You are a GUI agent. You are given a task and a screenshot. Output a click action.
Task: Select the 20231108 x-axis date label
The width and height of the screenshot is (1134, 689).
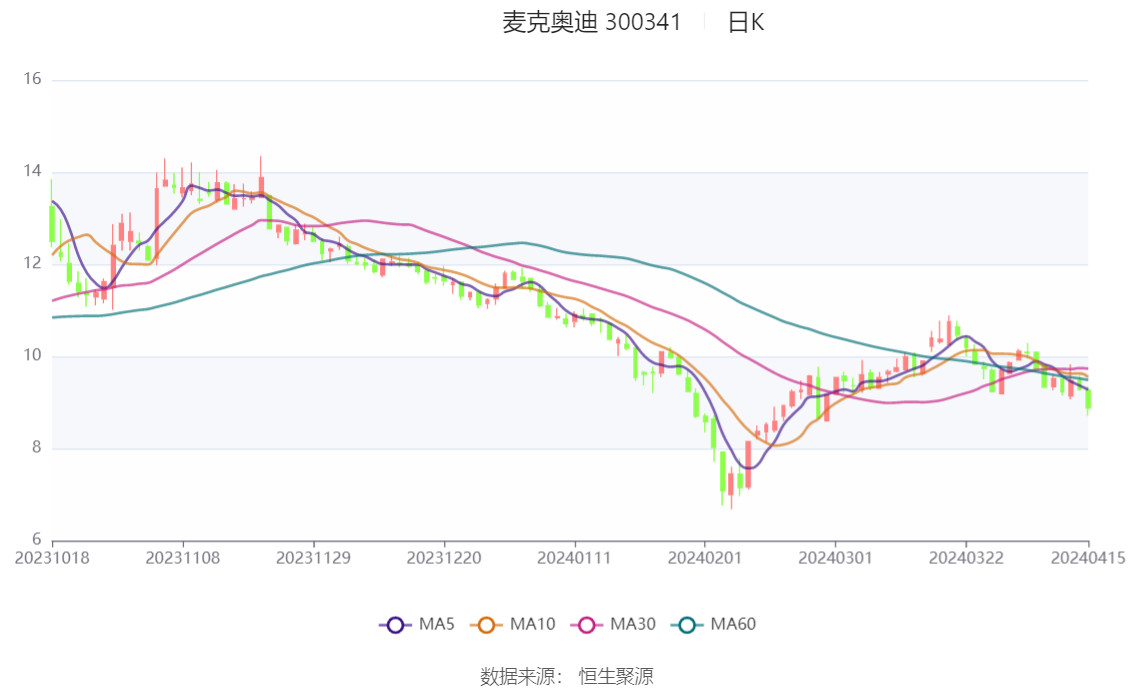tap(183, 558)
